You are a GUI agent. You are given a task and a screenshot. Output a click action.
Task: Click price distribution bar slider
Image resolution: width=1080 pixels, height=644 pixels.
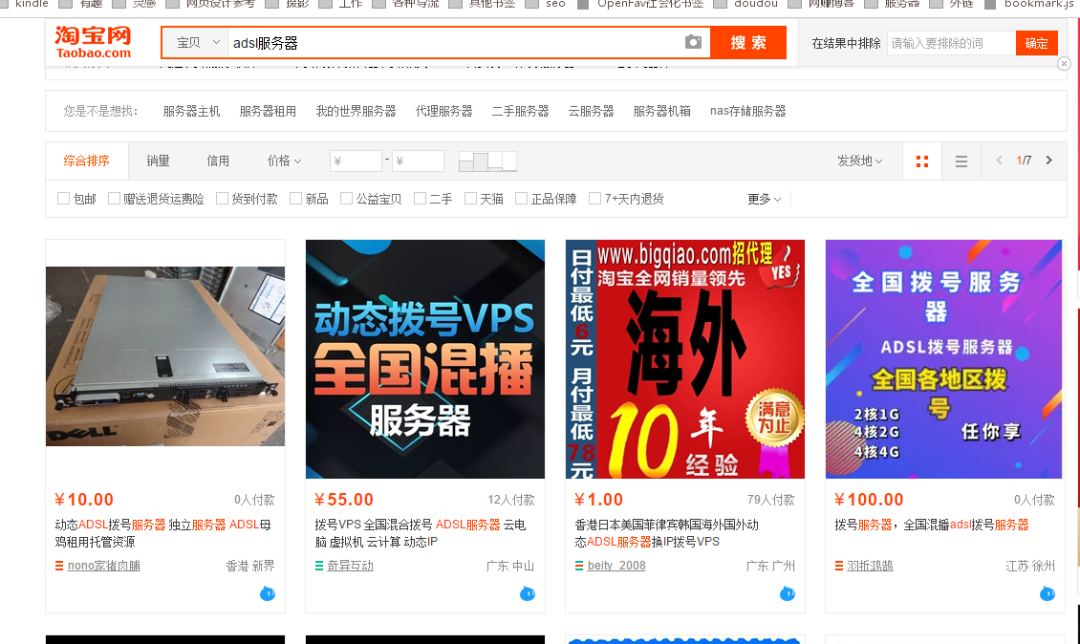click(488, 161)
